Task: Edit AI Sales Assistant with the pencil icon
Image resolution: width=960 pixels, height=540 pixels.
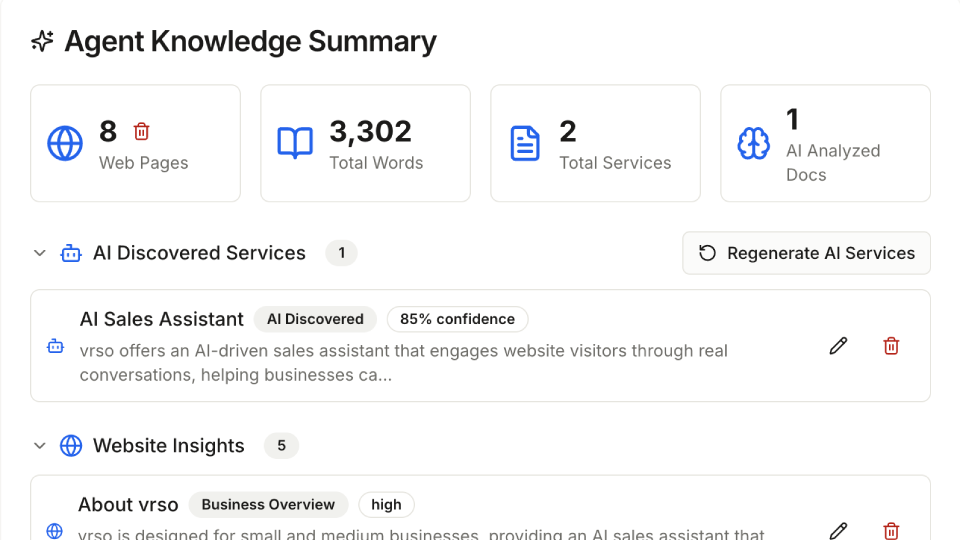Action: tap(838, 346)
